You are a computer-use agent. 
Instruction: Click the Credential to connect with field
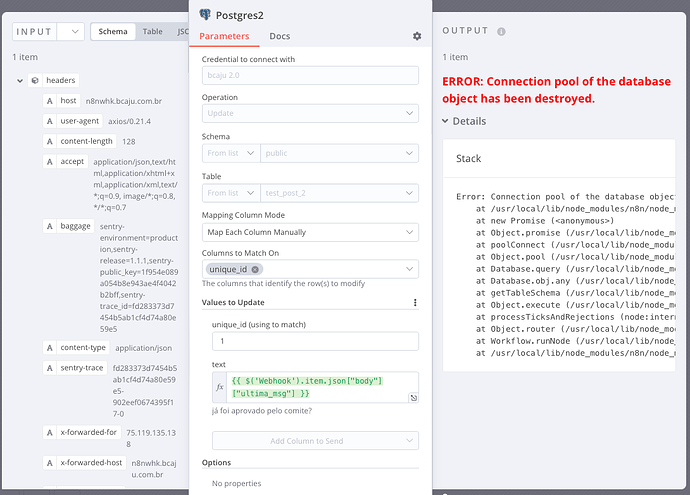click(309, 76)
